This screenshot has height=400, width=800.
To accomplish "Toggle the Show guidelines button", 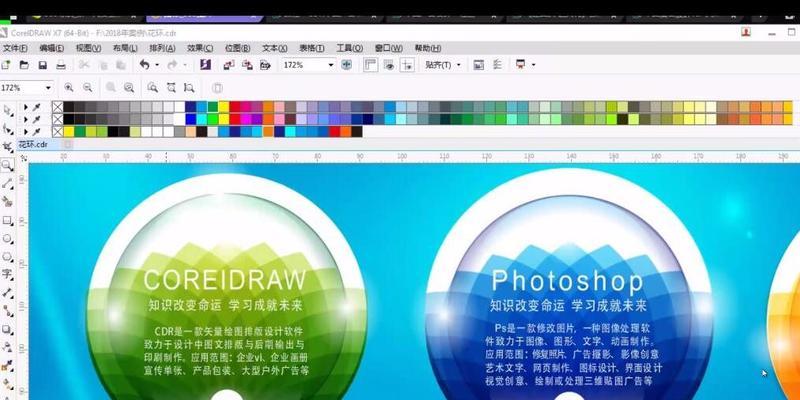I will click(407, 65).
